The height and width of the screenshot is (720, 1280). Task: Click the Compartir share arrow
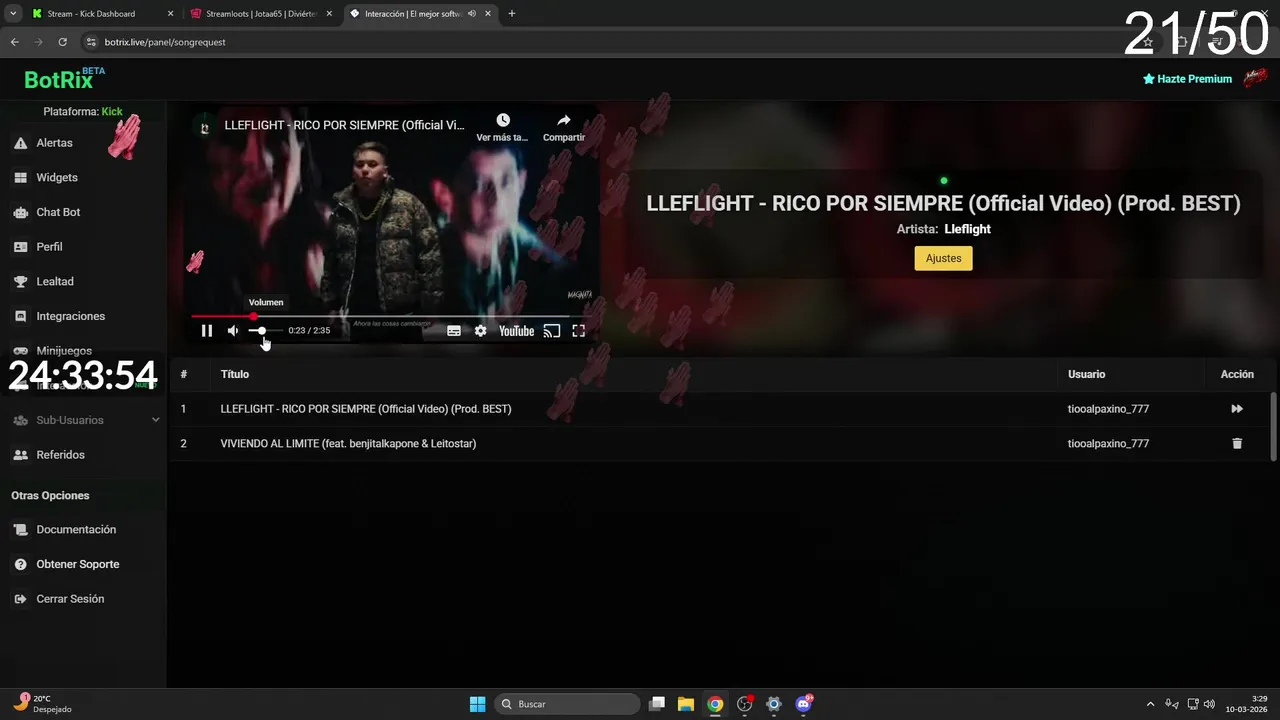[564, 120]
